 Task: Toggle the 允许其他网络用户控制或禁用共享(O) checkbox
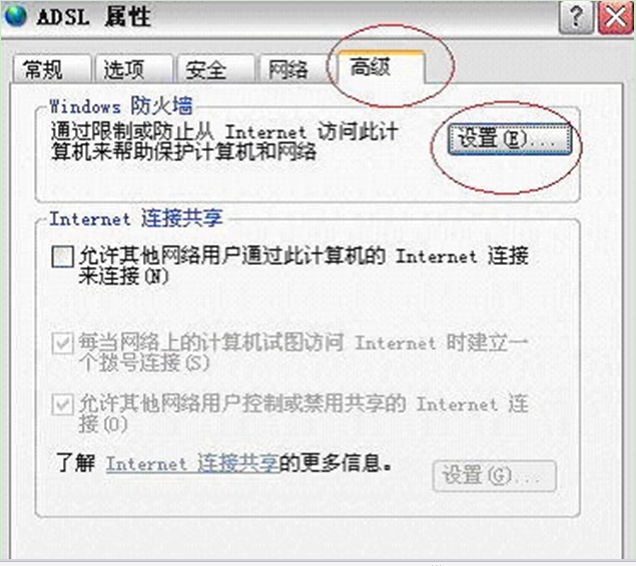pyautogui.click(x=63, y=405)
